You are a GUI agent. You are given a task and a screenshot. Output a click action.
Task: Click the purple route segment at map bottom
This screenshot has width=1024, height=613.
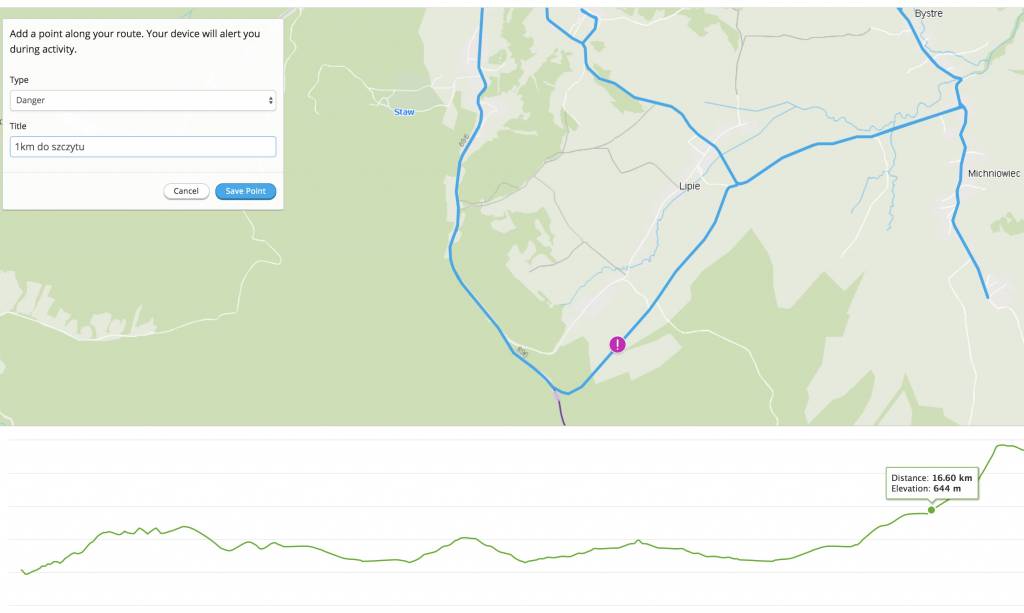(561, 412)
